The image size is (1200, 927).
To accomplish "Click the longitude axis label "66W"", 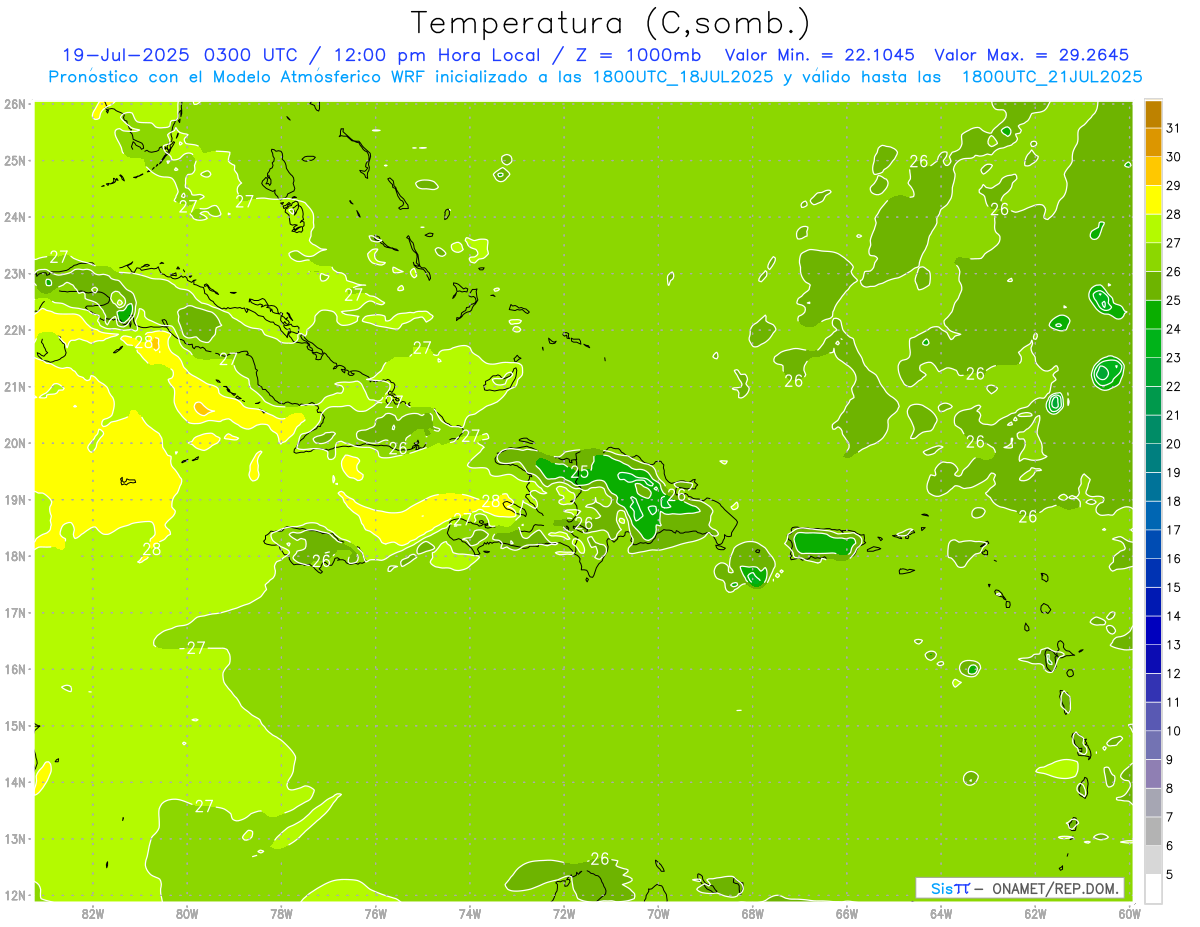I will pyautogui.click(x=847, y=913).
